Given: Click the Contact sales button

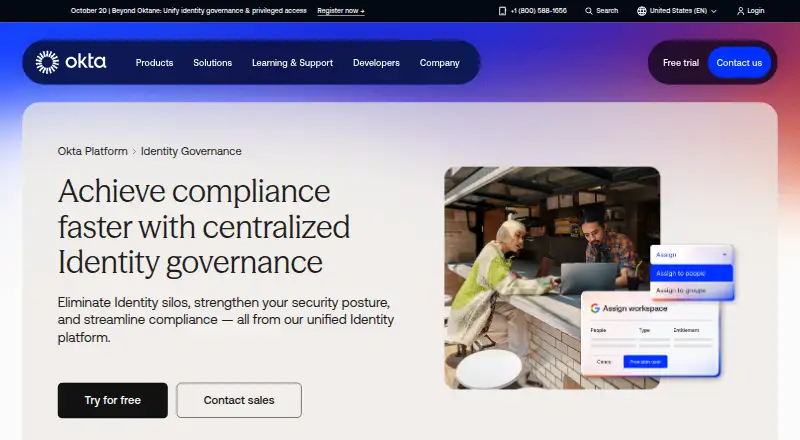Looking at the screenshot, I should (x=239, y=400).
